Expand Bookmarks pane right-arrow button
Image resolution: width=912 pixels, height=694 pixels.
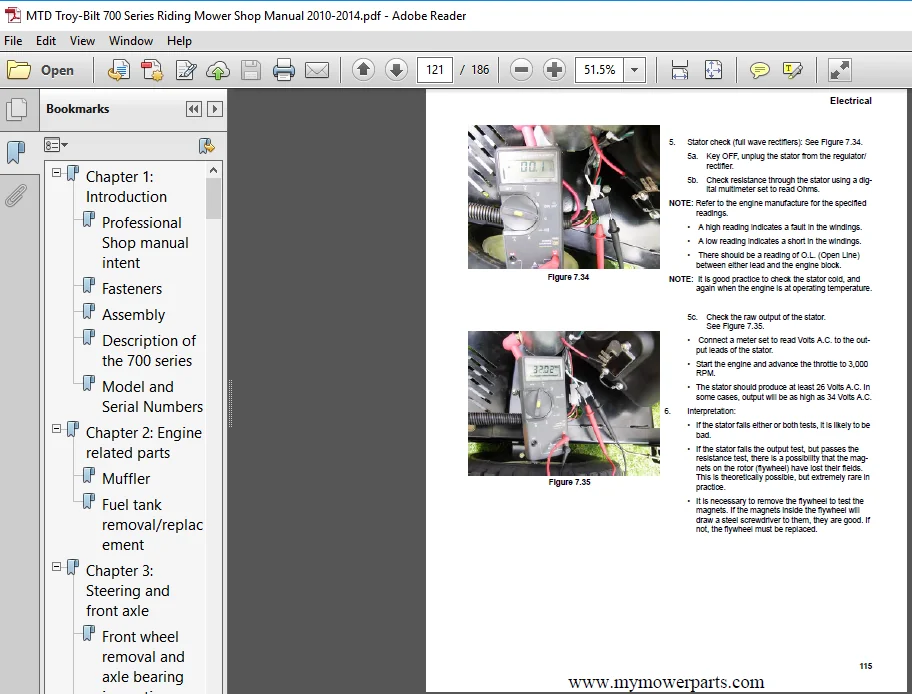pos(215,109)
